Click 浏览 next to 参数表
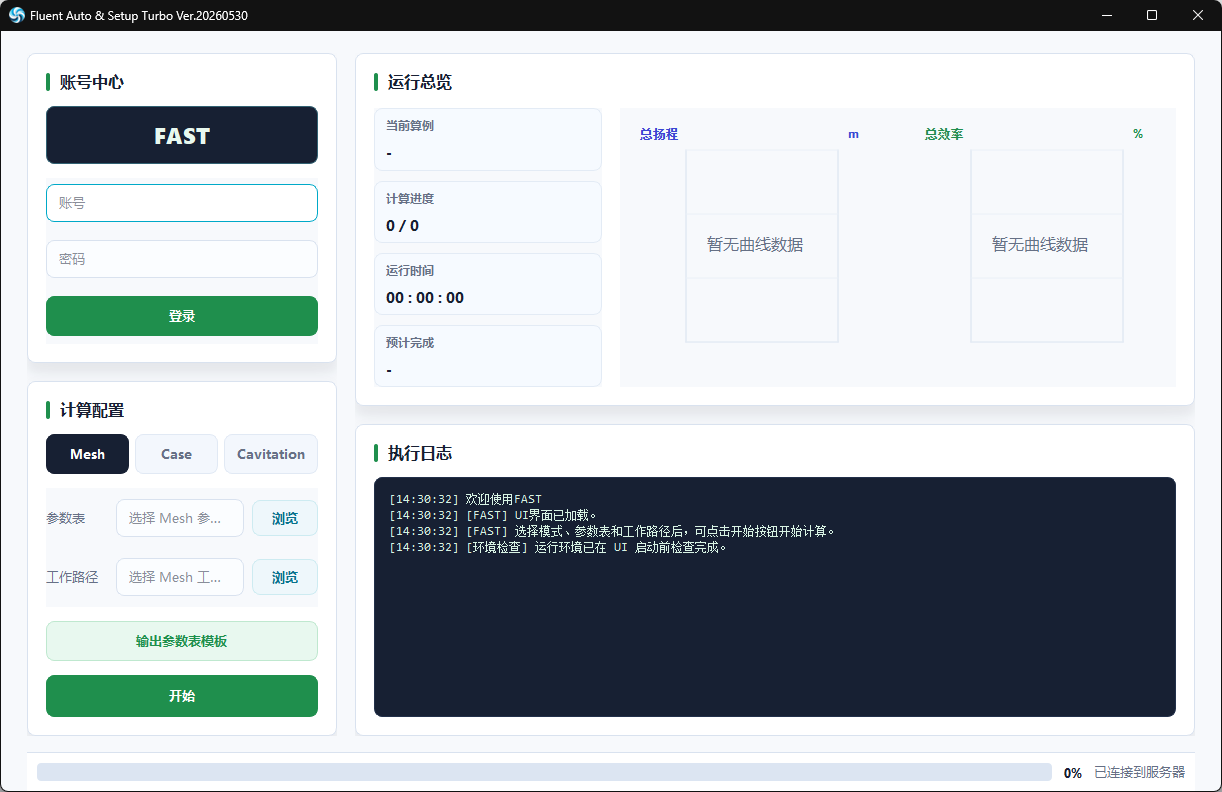1222x792 pixels. (x=285, y=518)
